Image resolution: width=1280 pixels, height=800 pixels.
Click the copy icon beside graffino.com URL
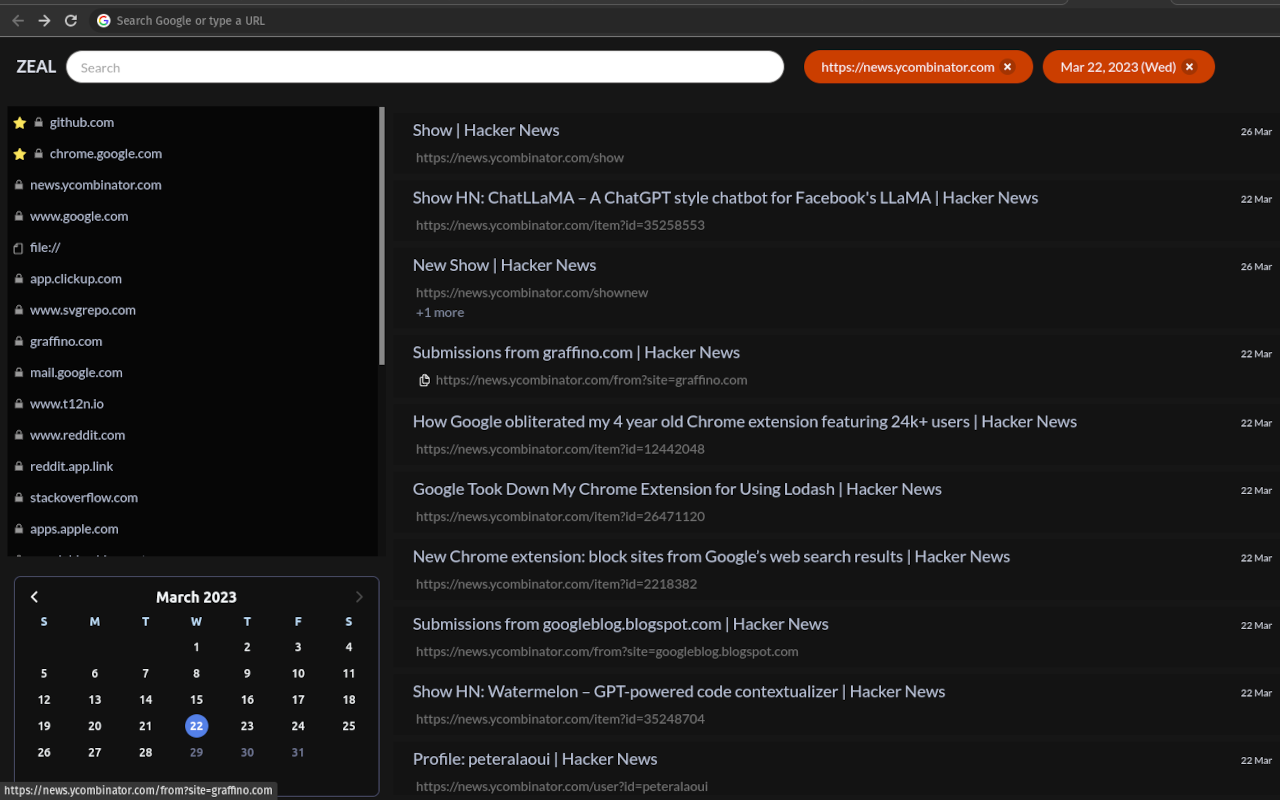click(424, 380)
